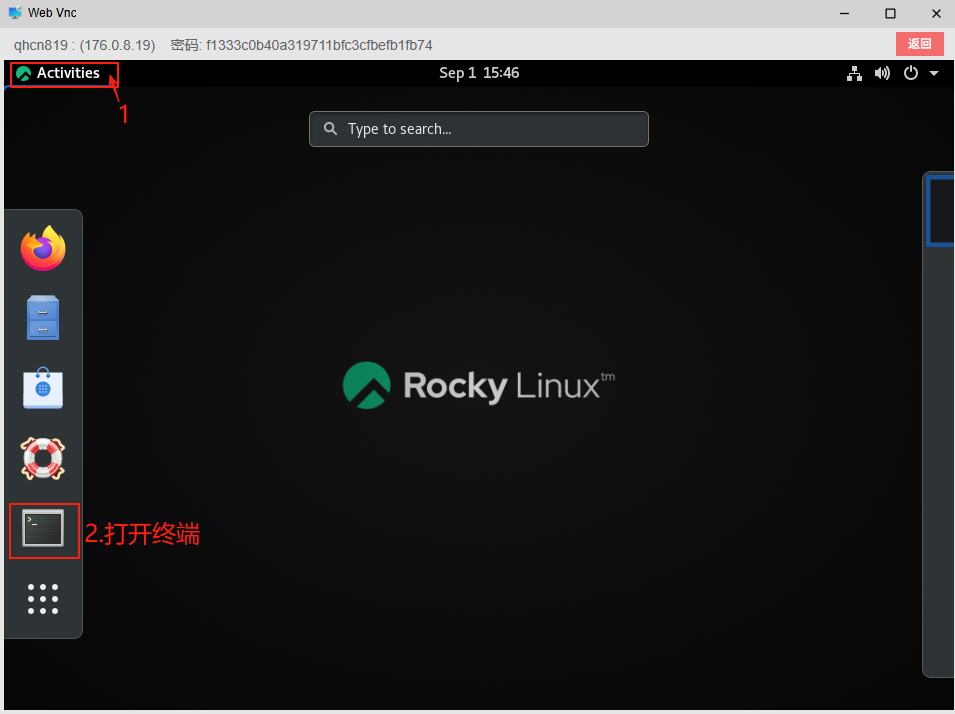The width and height of the screenshot is (955, 714).
Task: Show all applications grid
Action: [x=43, y=599]
